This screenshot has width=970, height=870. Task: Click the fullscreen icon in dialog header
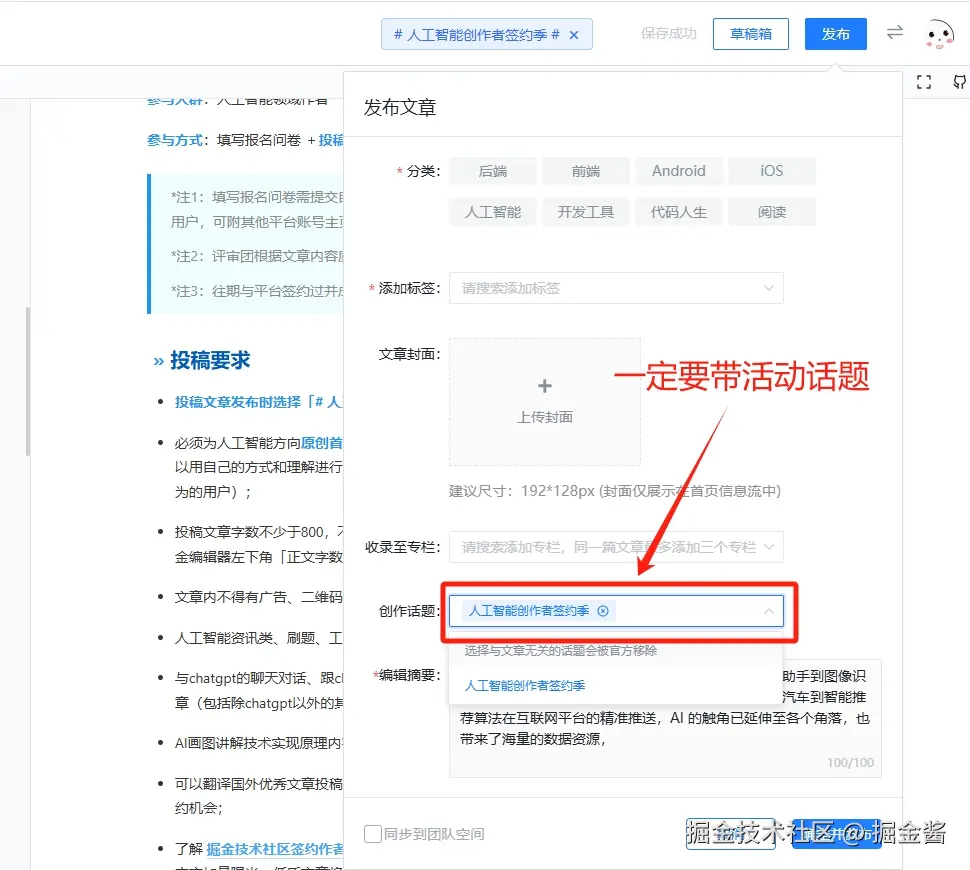(x=924, y=83)
